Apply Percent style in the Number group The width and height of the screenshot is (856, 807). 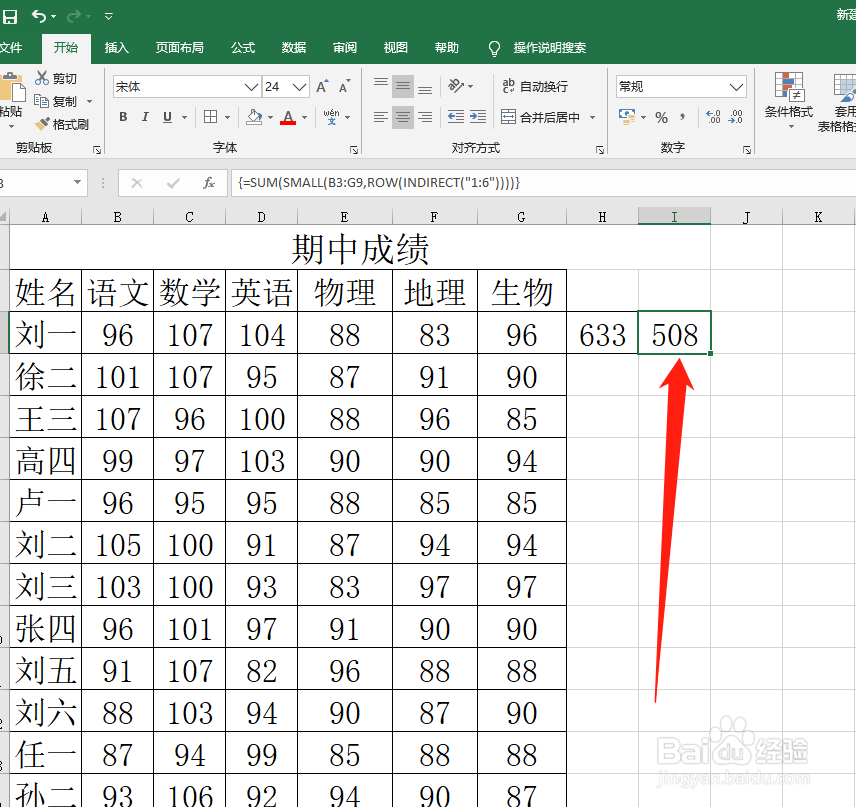660,118
